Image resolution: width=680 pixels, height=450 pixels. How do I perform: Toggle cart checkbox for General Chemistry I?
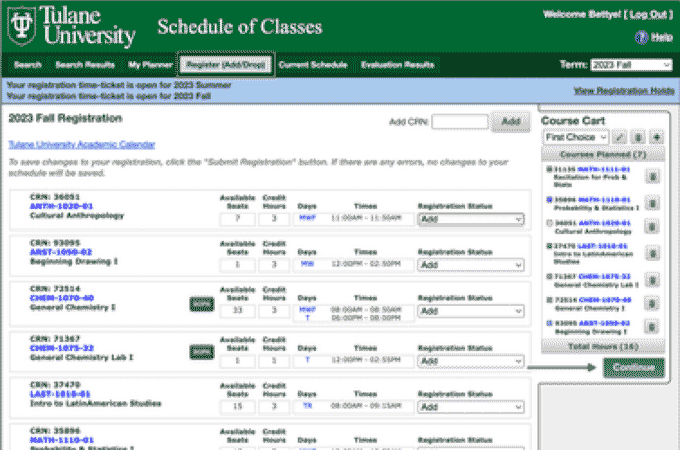point(549,300)
